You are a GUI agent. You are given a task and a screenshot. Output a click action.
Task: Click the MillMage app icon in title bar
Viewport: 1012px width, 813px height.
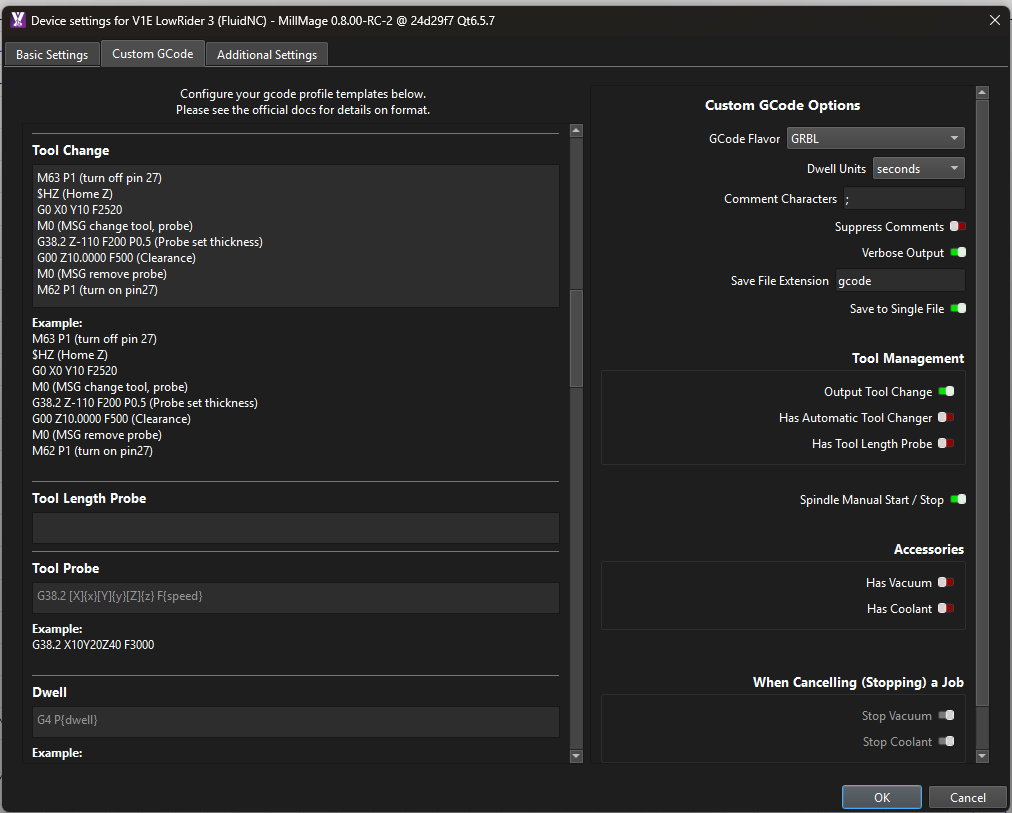[x=17, y=20]
